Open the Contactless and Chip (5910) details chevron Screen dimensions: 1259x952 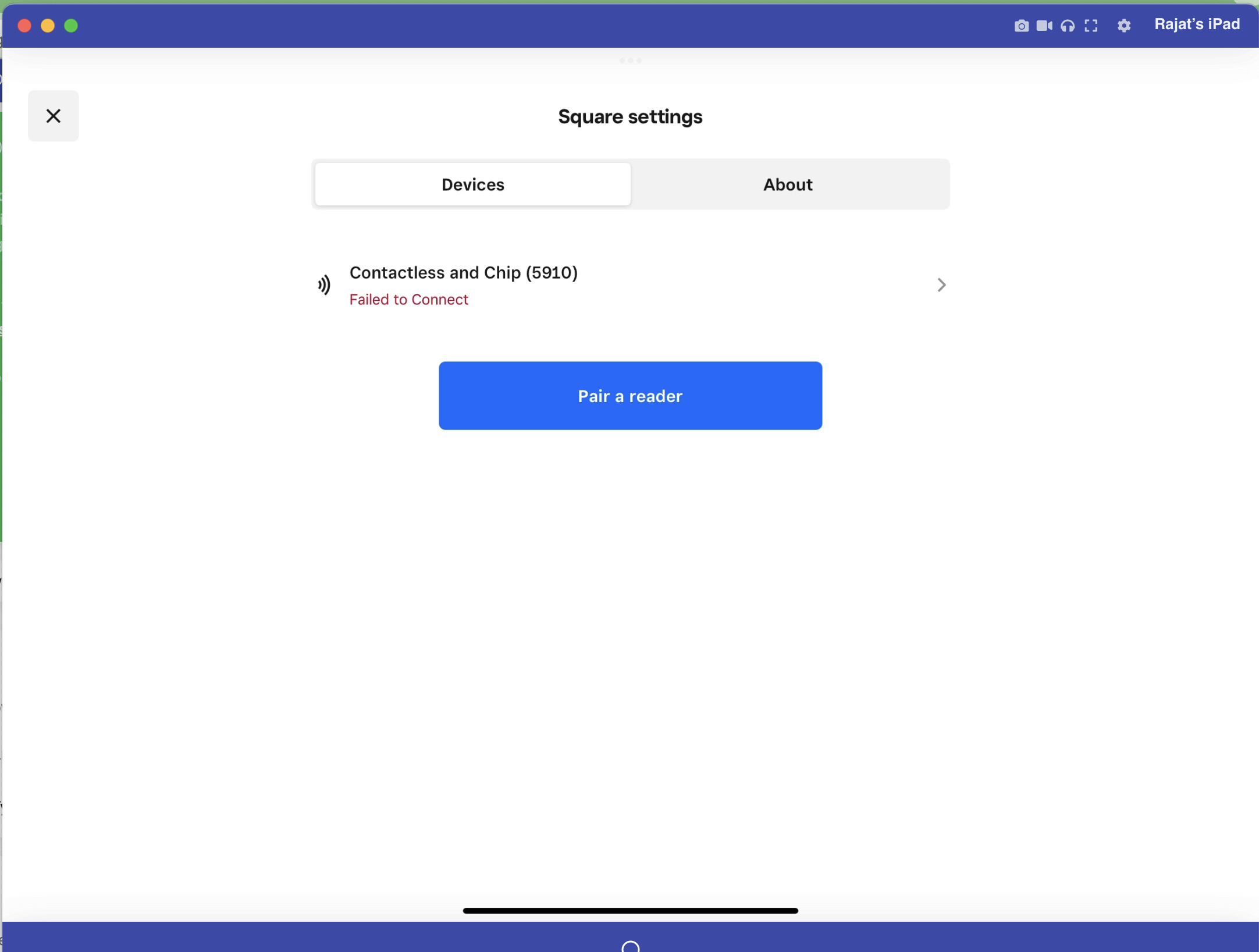click(x=941, y=285)
